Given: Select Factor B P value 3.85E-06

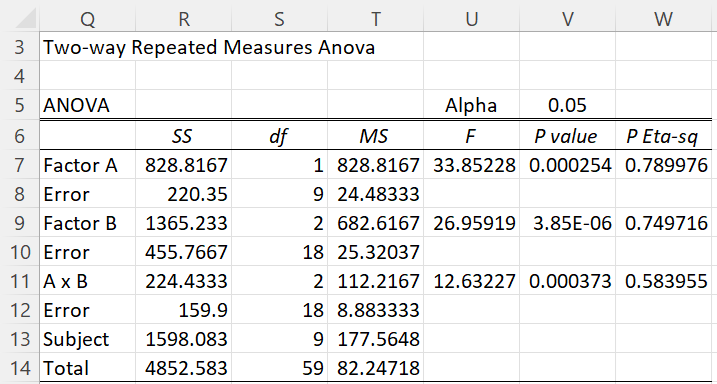Looking at the screenshot, I should tap(567, 223).
